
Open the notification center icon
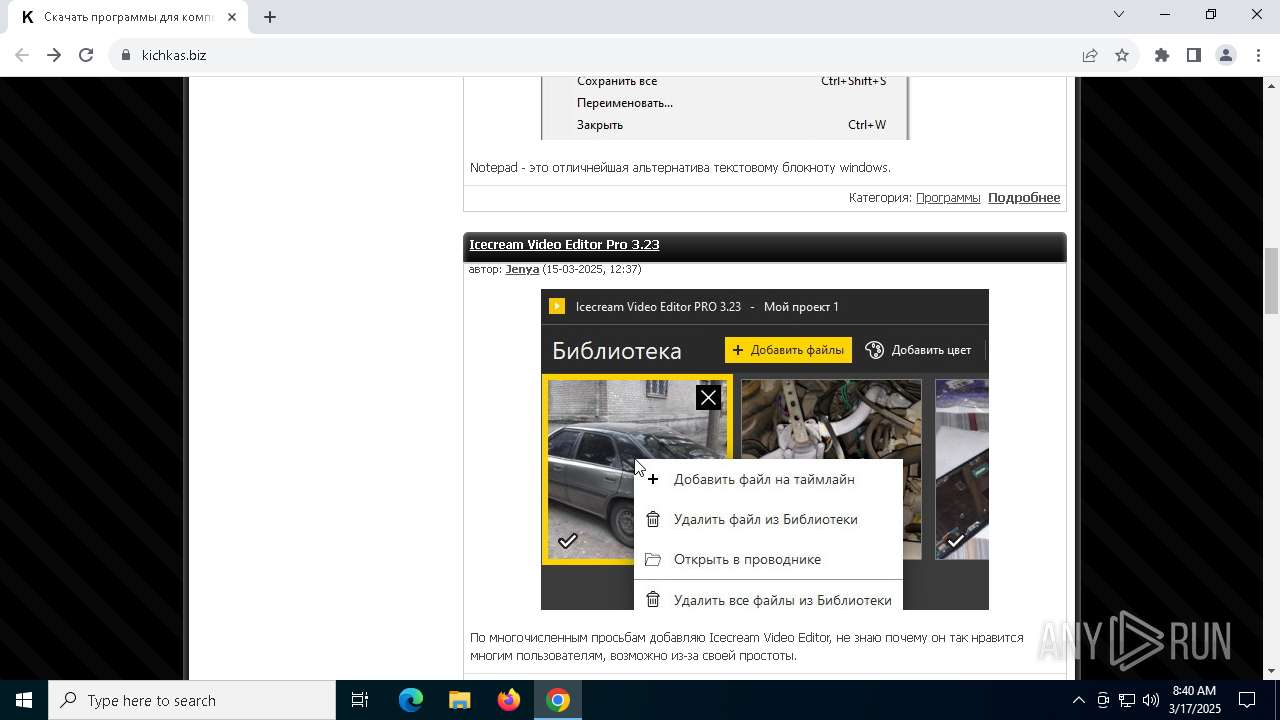tap(1247, 700)
